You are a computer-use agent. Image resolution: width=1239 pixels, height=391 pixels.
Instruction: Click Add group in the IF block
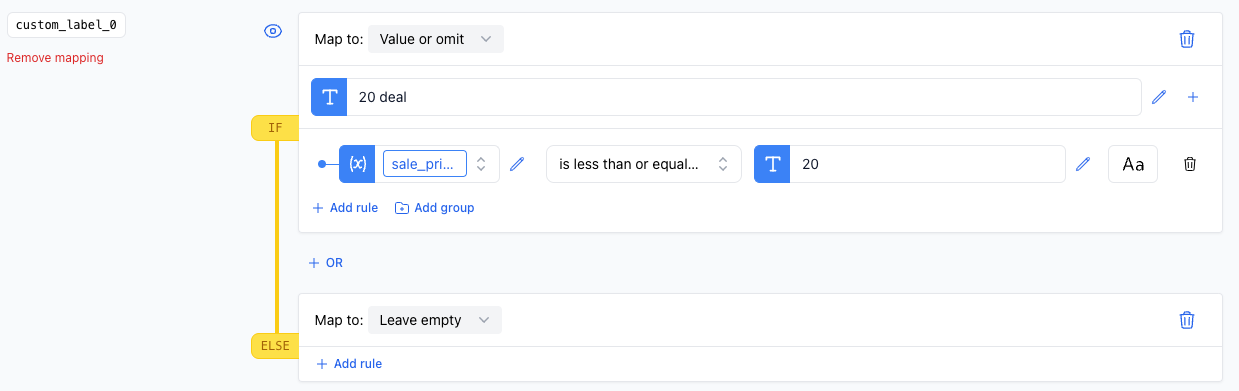click(x=434, y=208)
